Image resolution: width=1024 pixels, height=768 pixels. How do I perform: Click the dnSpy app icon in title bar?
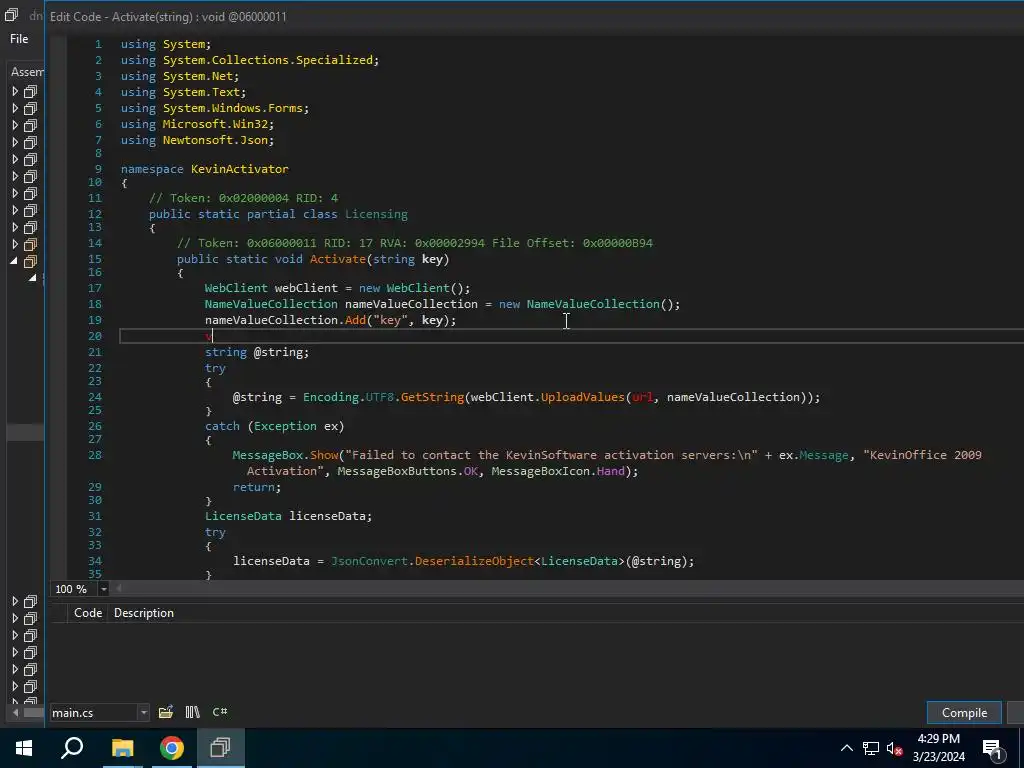(11, 15)
